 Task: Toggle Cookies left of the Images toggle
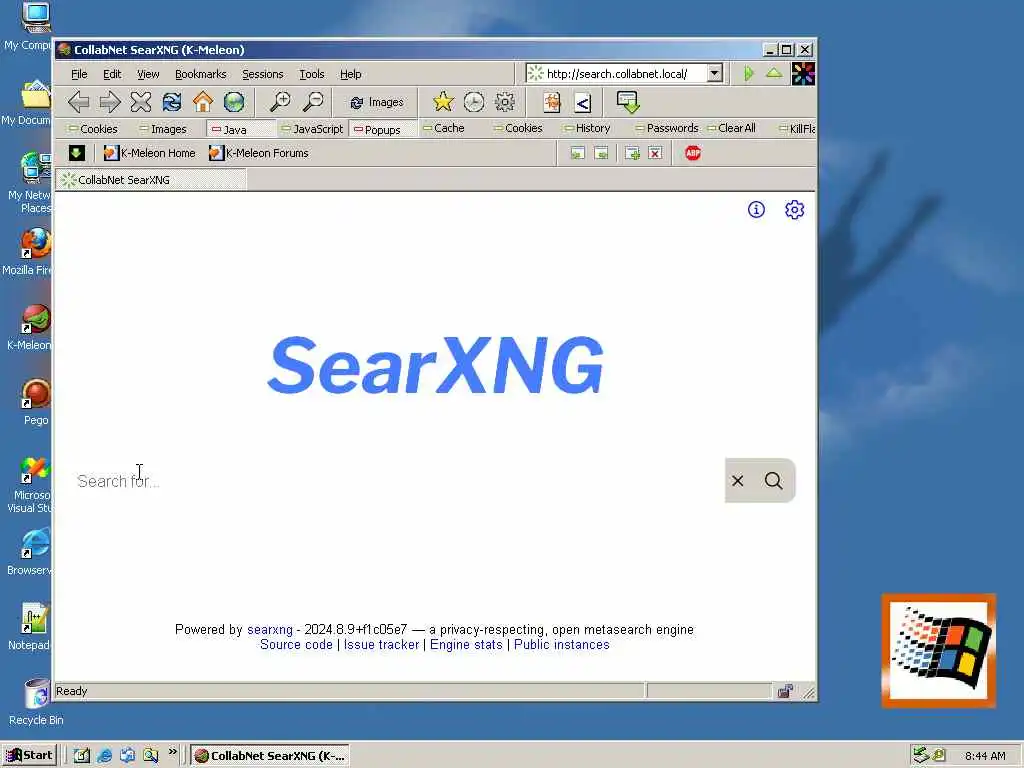(93, 129)
